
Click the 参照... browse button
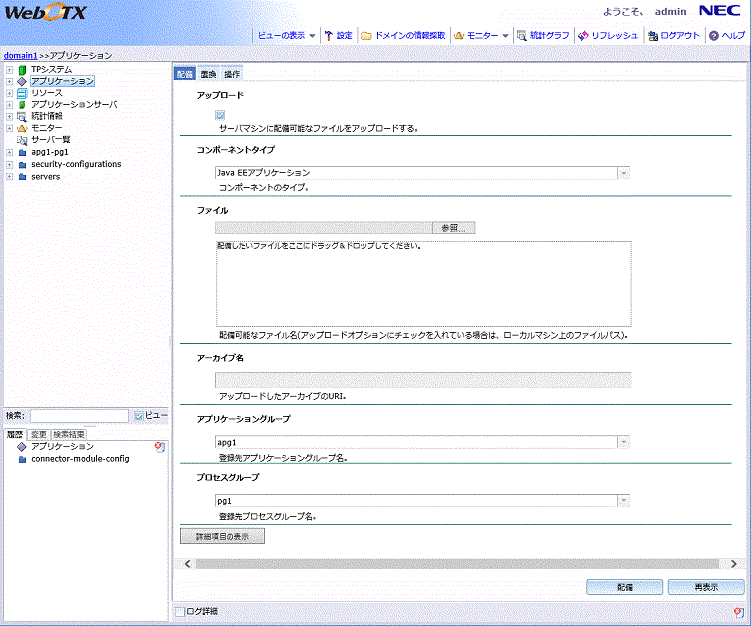pyautogui.click(x=453, y=228)
